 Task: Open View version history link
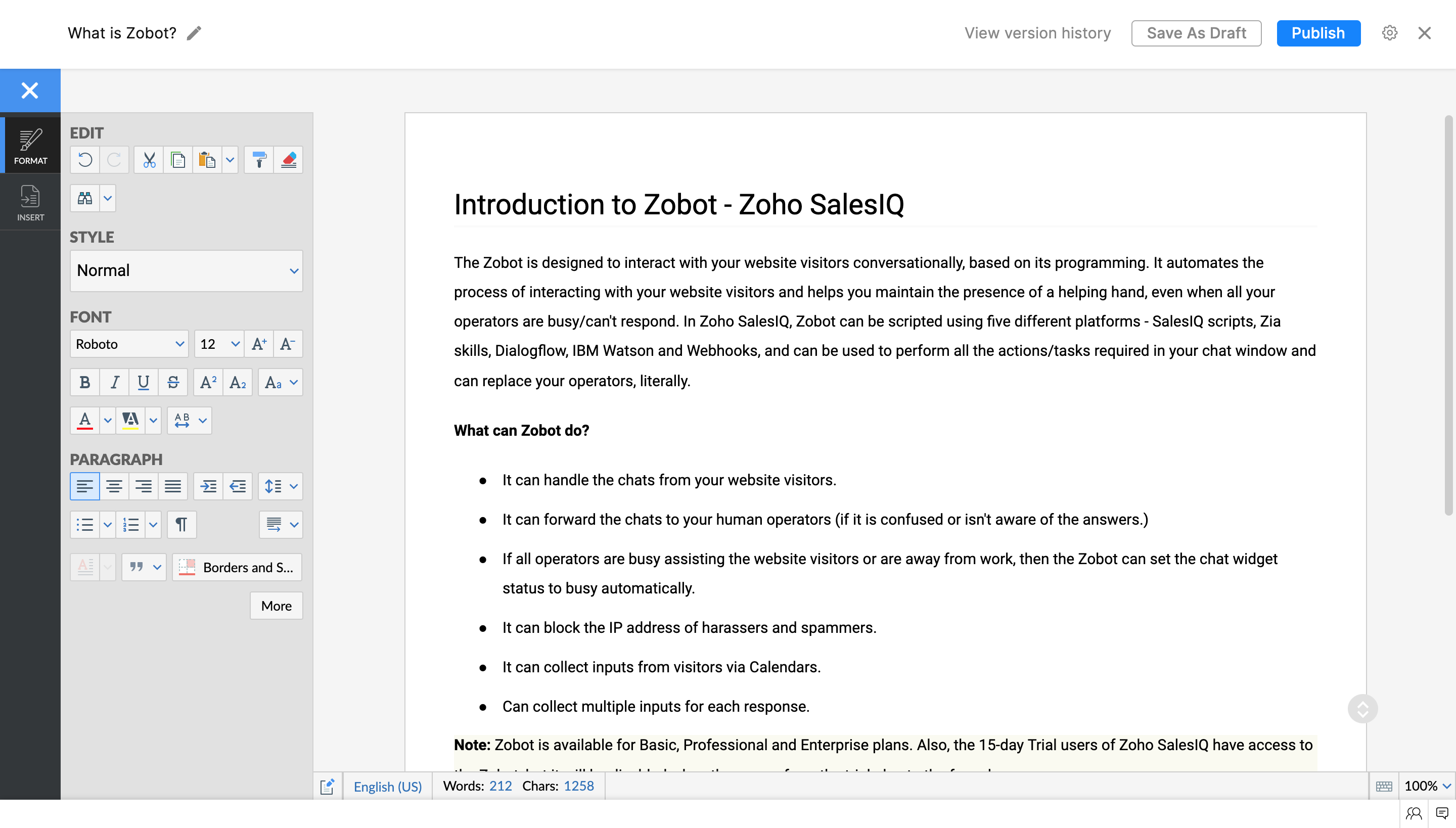pyautogui.click(x=1037, y=33)
